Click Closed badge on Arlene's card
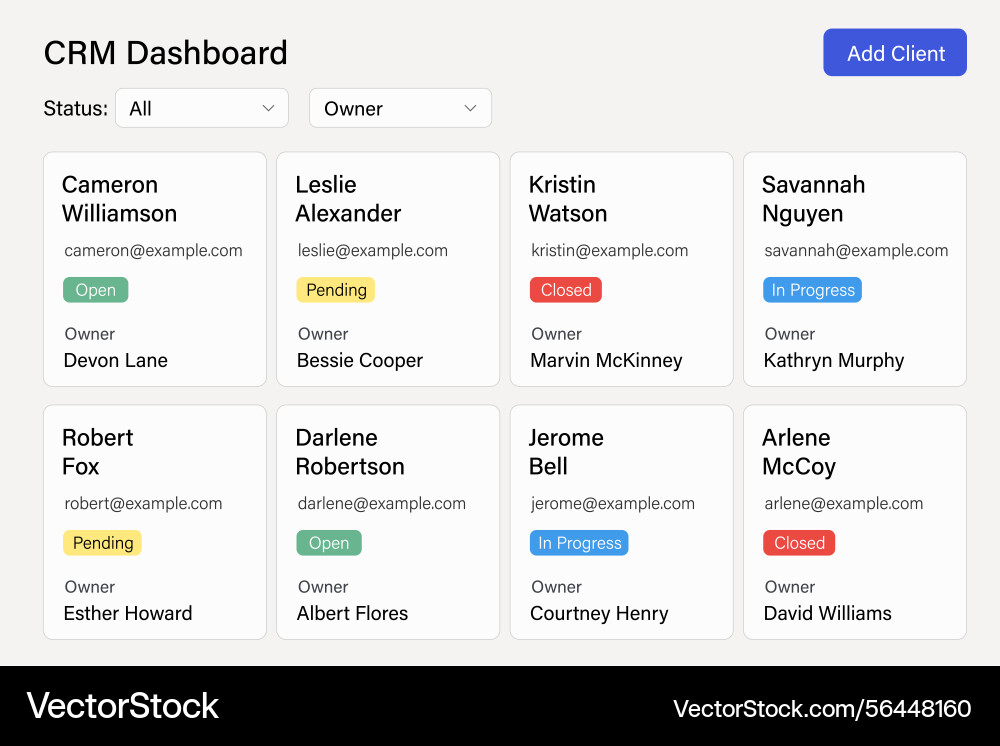The image size is (1000, 746). (799, 543)
